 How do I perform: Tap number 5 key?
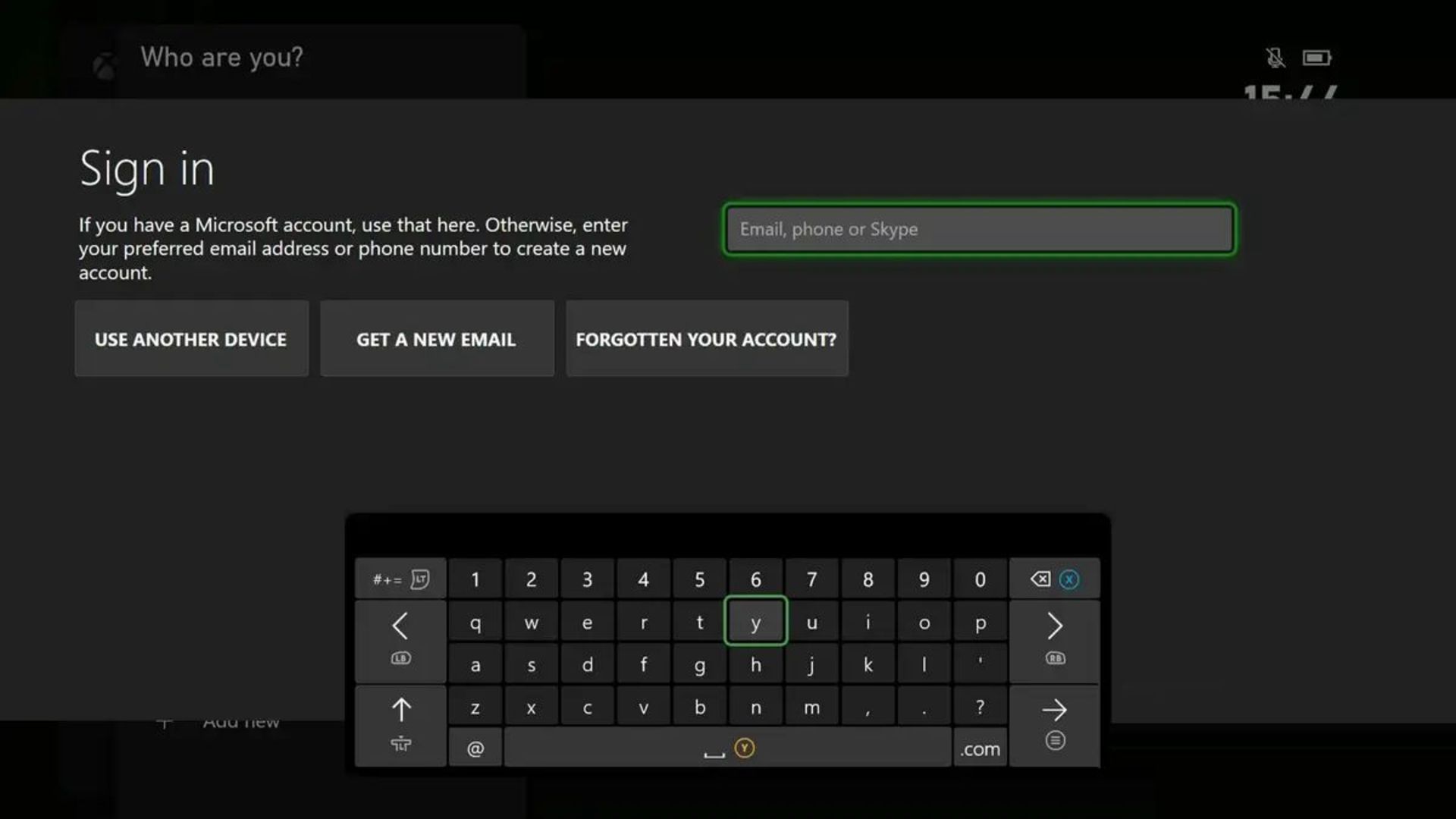(x=700, y=579)
